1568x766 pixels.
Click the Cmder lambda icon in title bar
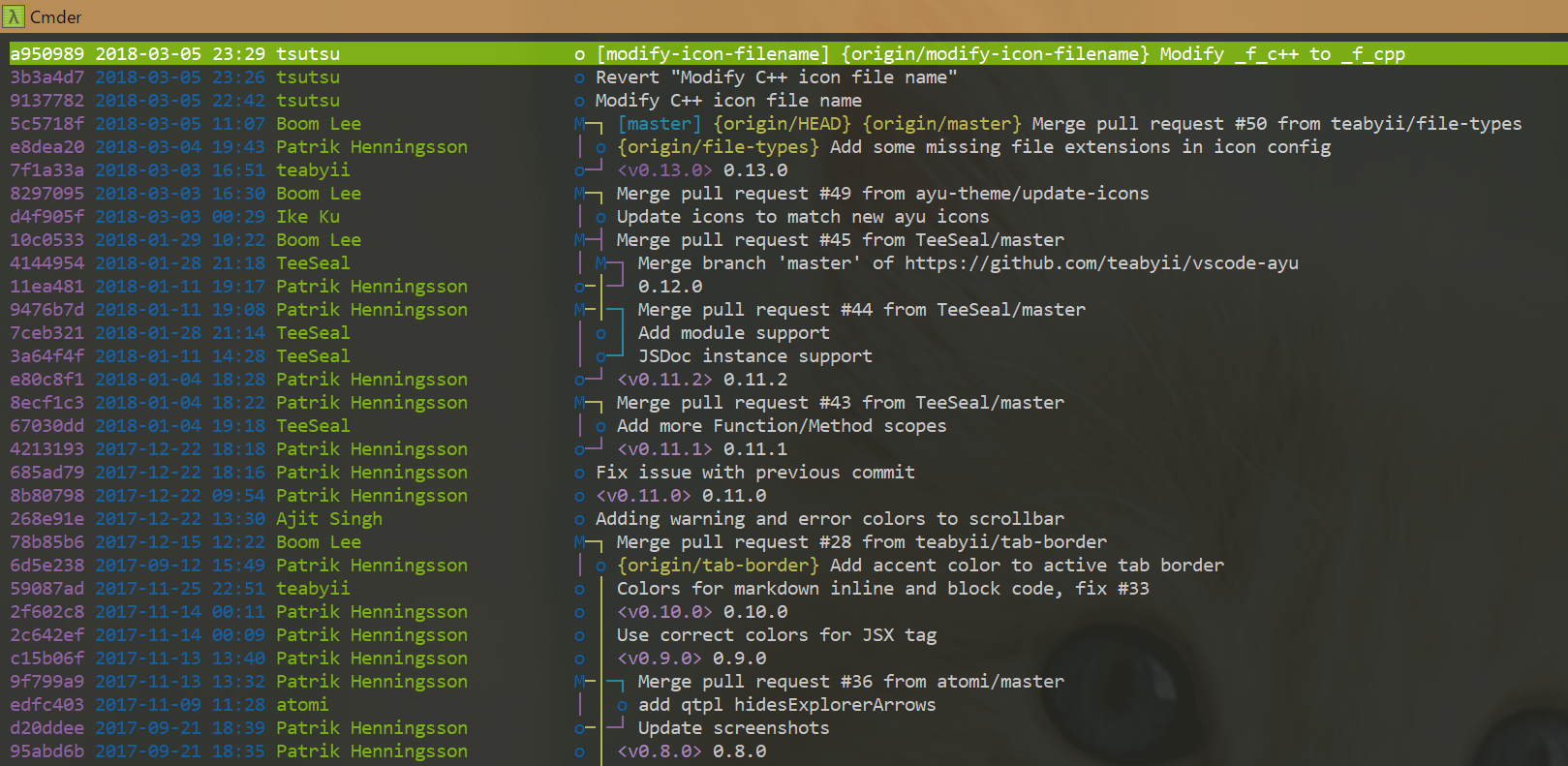[x=13, y=16]
